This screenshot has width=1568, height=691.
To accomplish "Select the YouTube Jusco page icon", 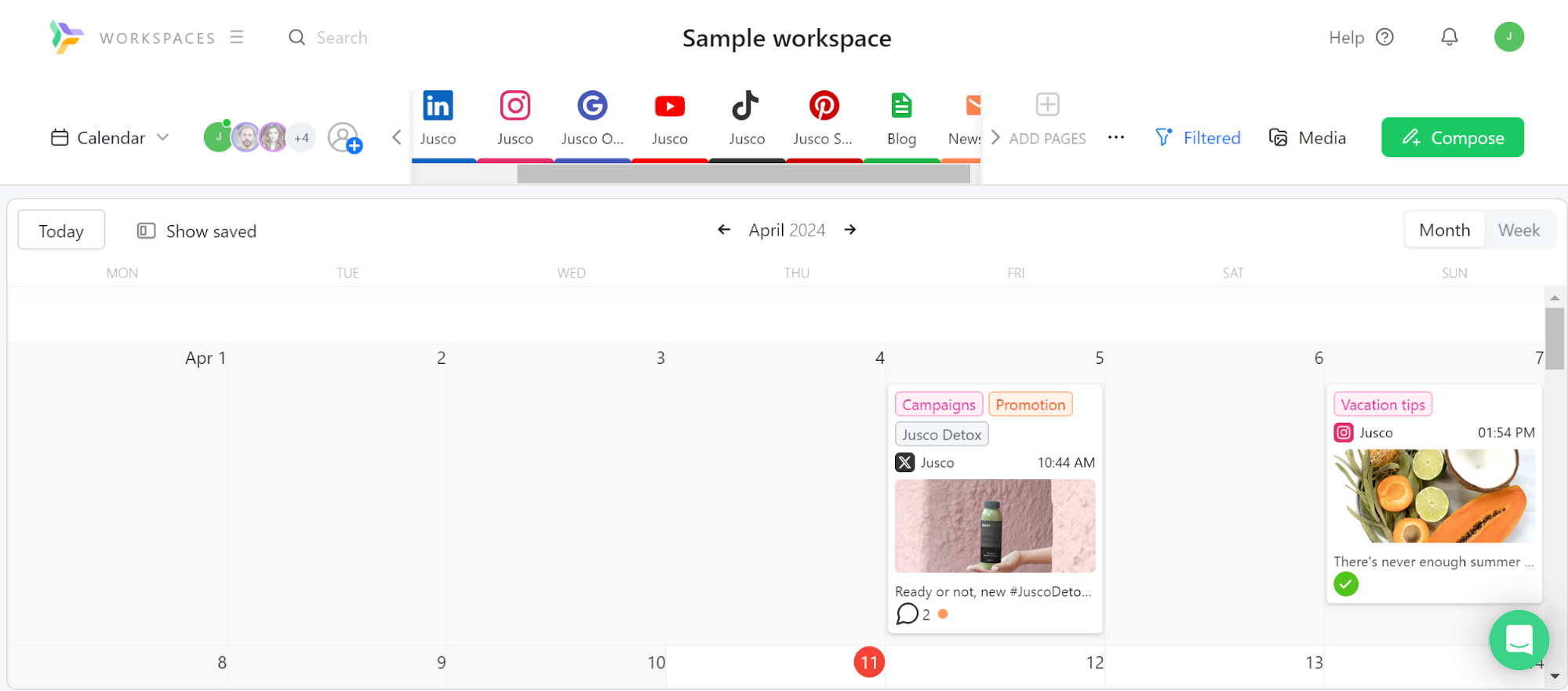I will 669,106.
